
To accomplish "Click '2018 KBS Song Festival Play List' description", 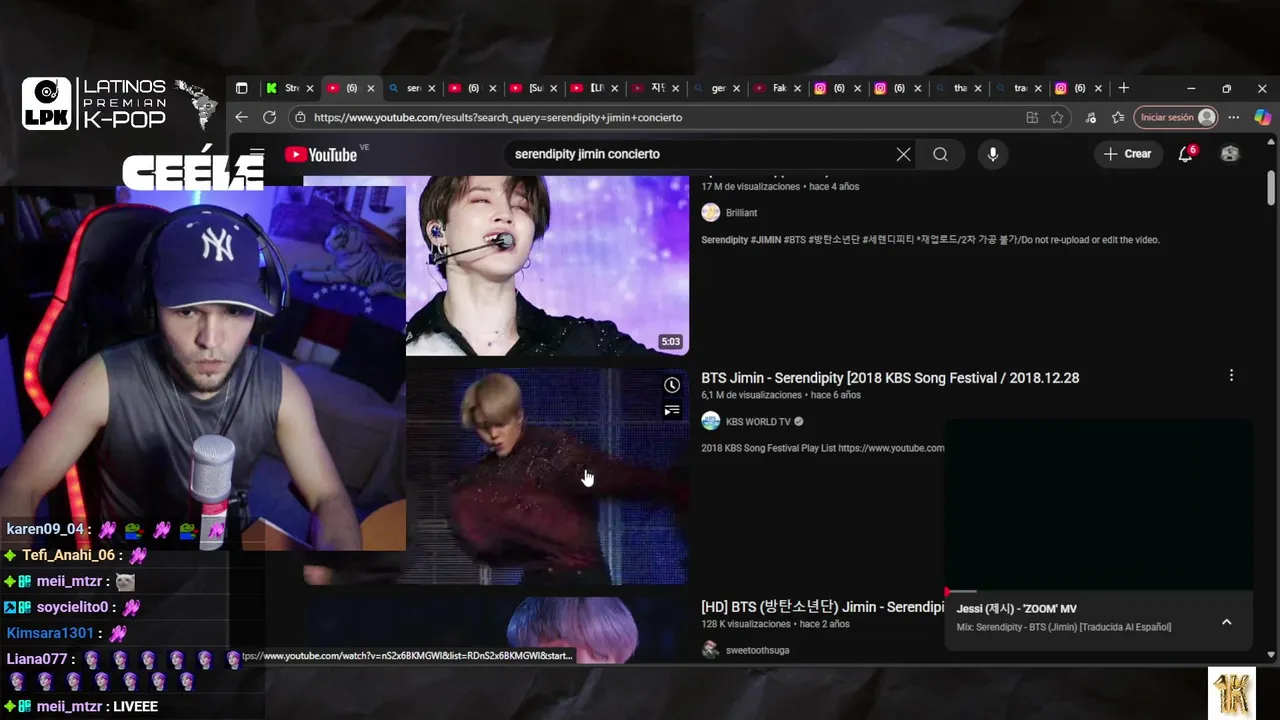I will point(822,448).
